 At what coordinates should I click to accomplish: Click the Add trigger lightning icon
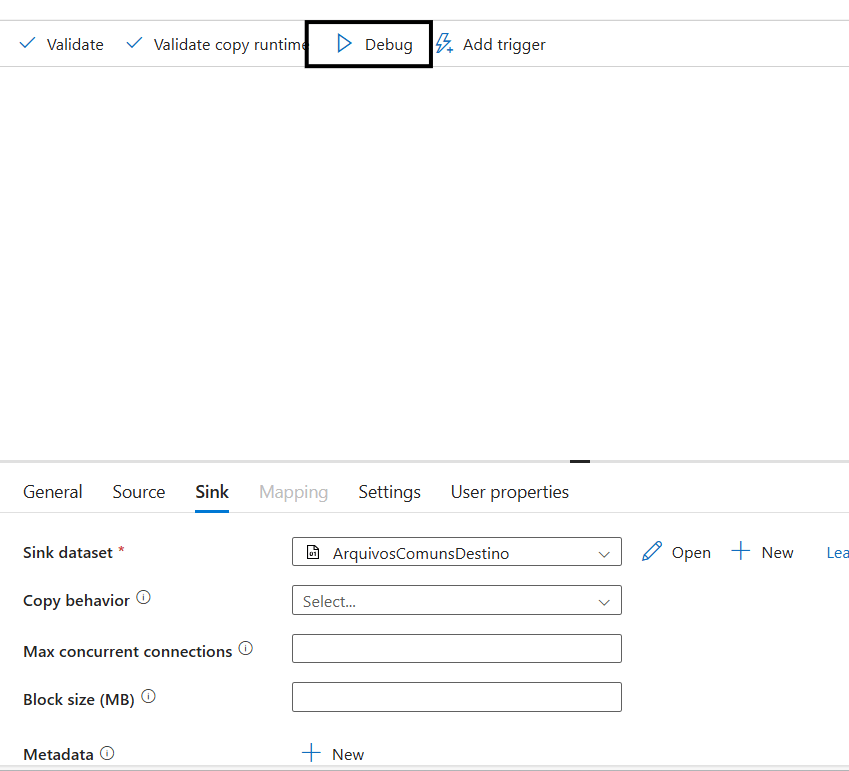444,44
